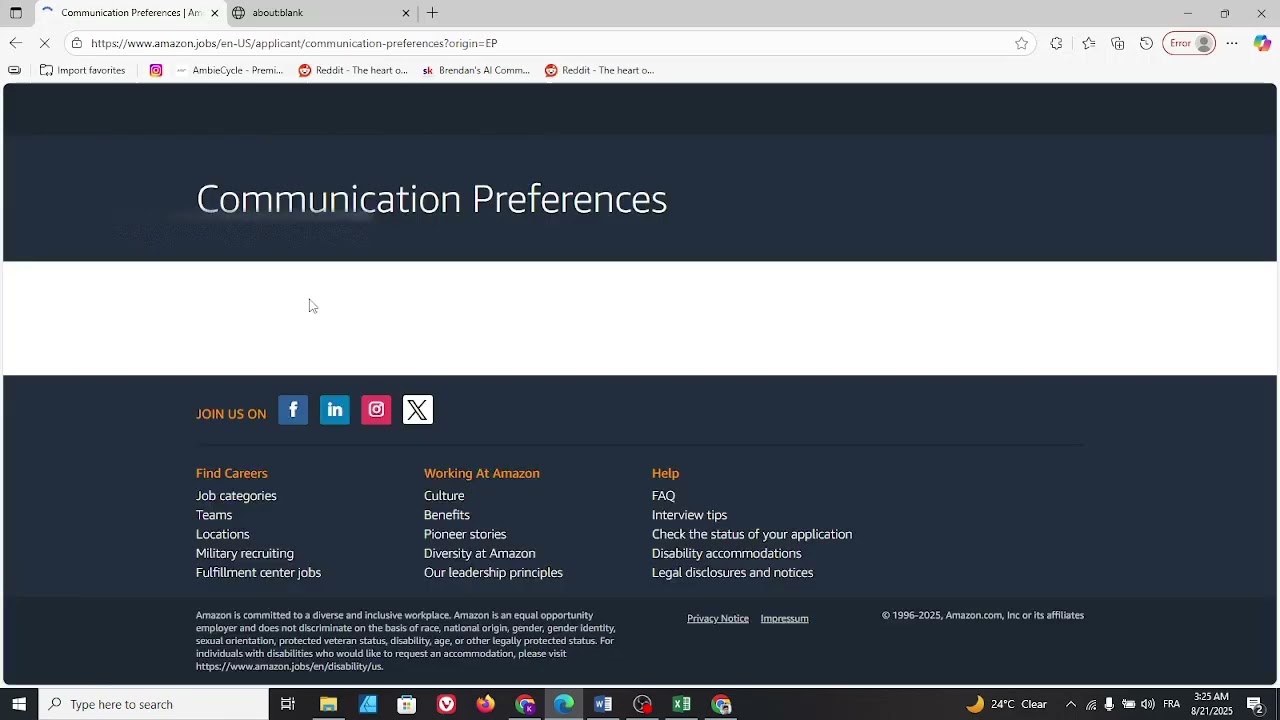This screenshot has height=720, width=1280.
Task: Open Amazon X (Twitter) icon
Action: tap(418, 410)
